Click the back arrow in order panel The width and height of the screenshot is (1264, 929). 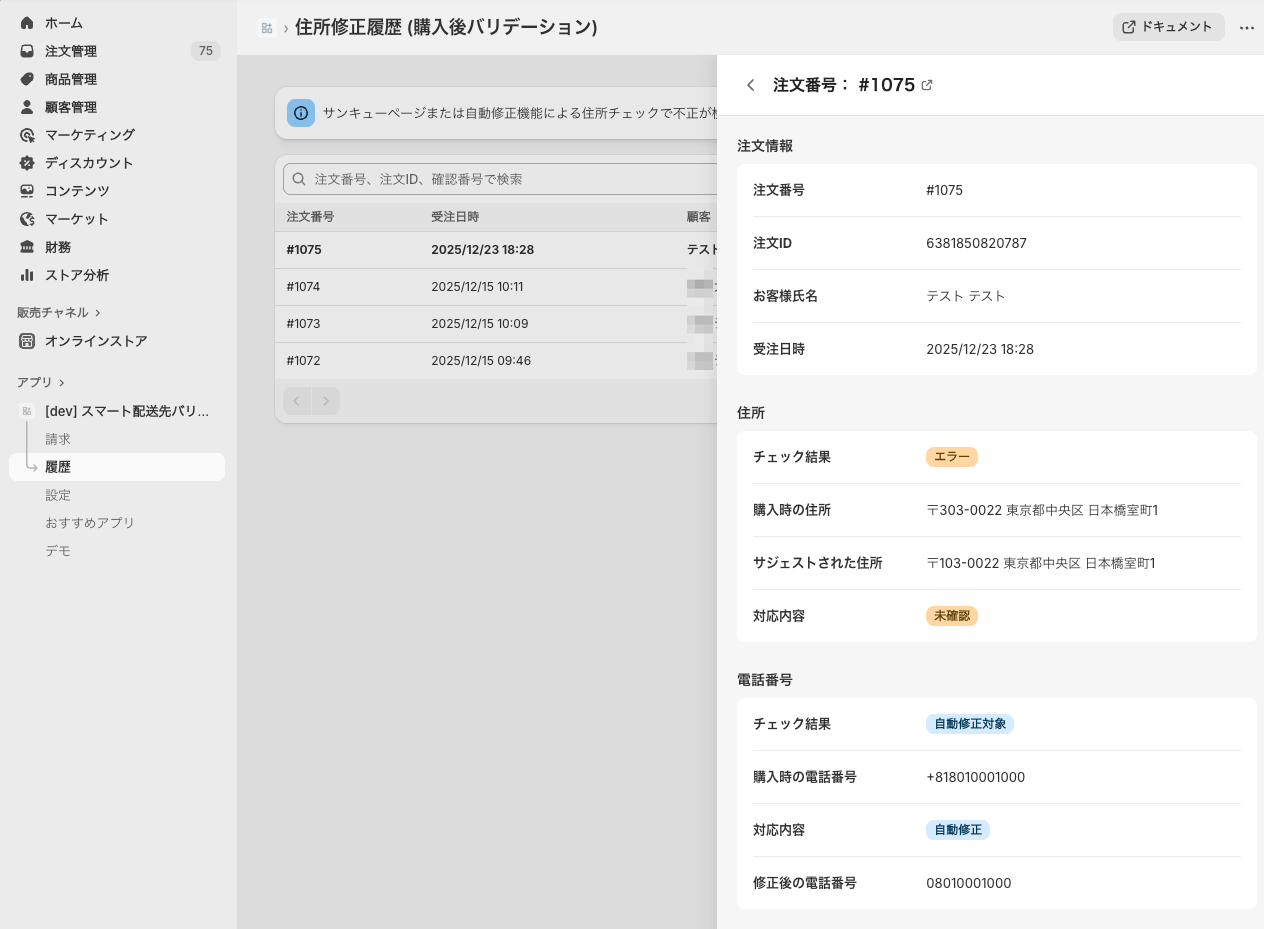pyautogui.click(x=751, y=85)
